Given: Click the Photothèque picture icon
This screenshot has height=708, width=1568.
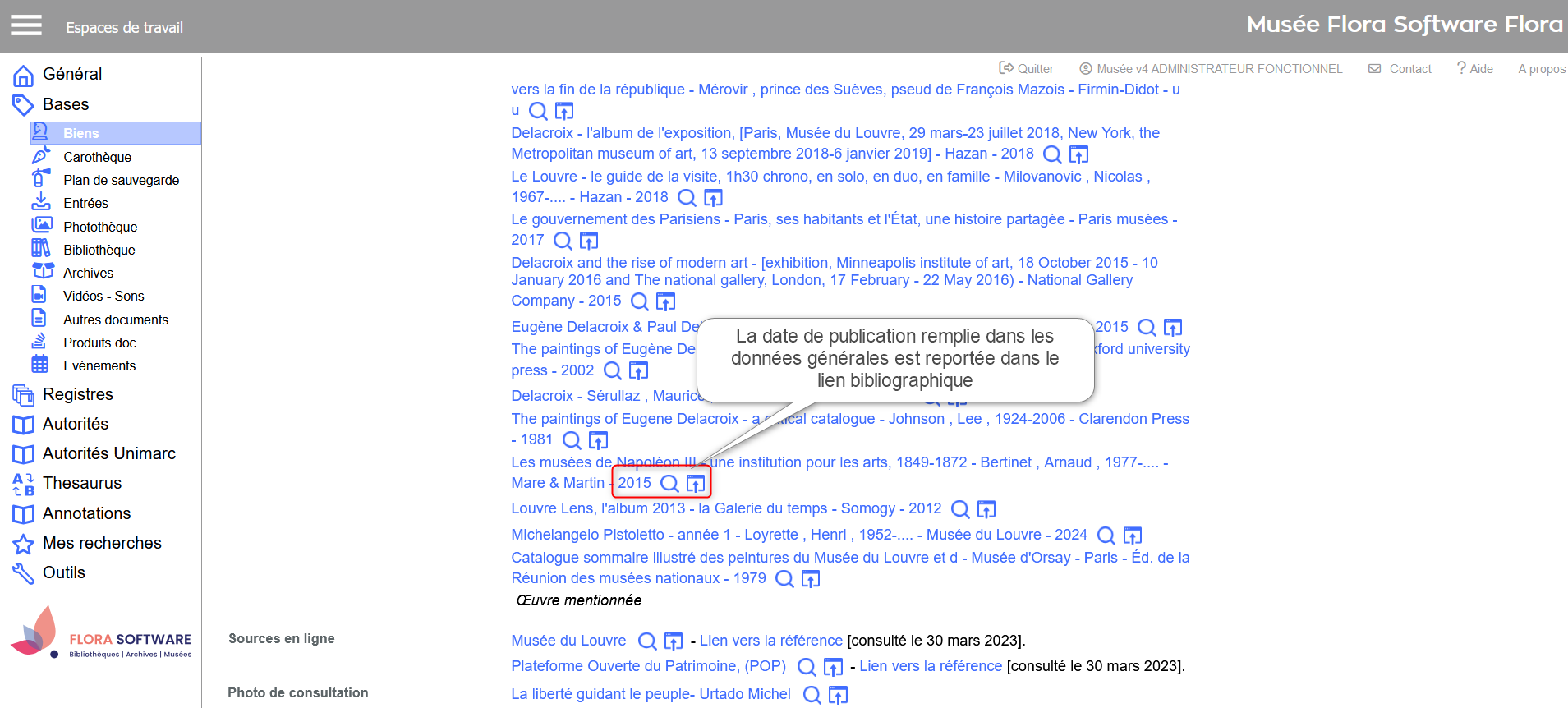Looking at the screenshot, I should 41,225.
